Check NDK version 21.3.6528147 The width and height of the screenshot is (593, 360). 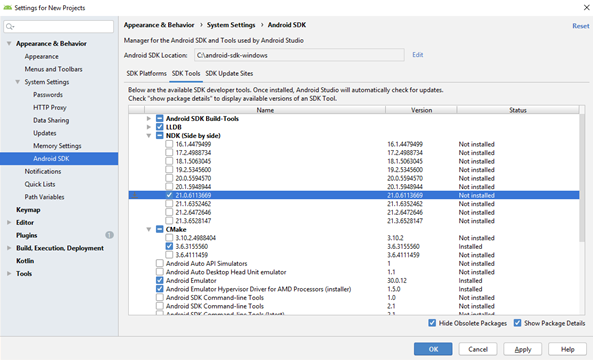(x=169, y=220)
